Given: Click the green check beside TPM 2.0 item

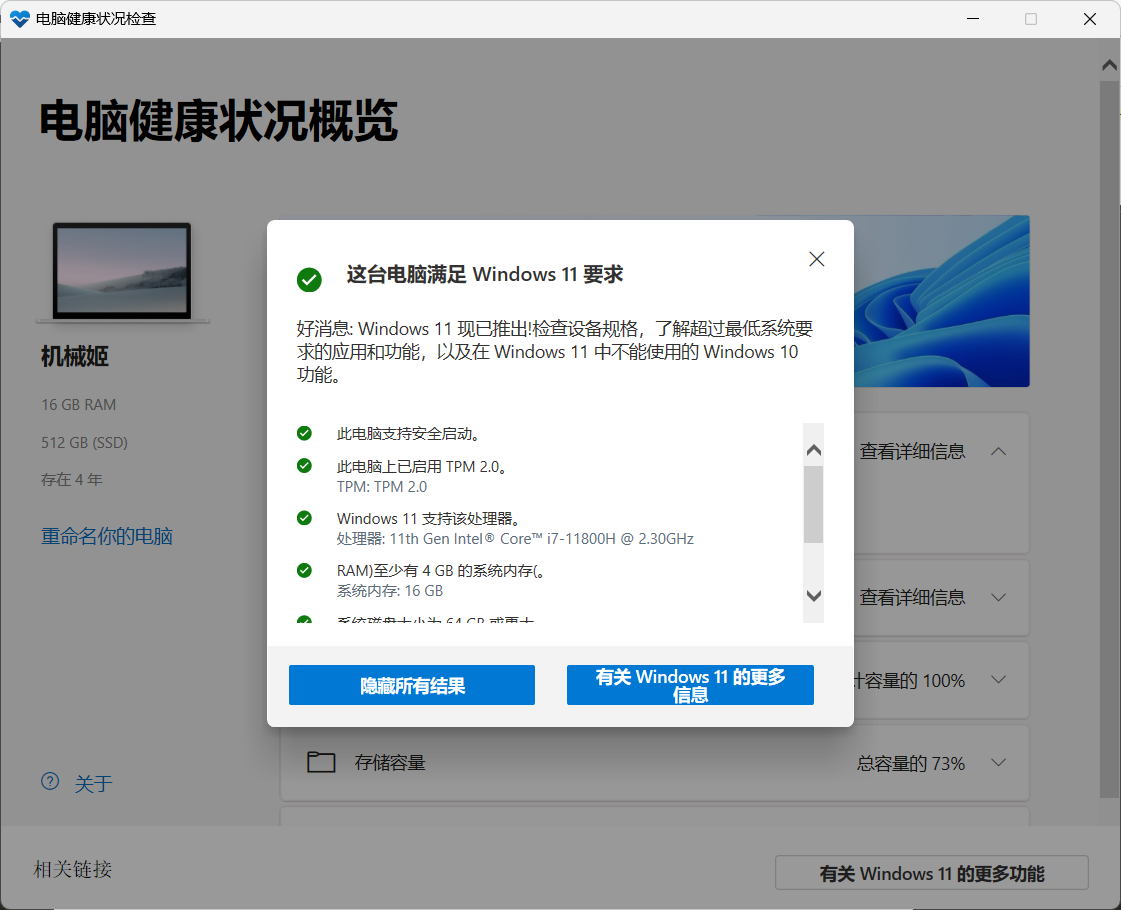Looking at the screenshot, I should pos(304,465).
